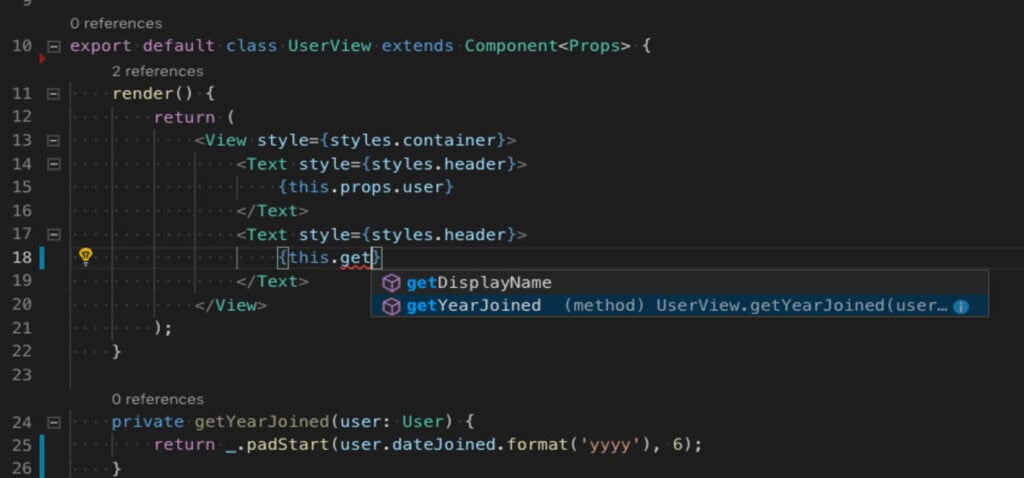Click the Component<Props> type on line 10
The image size is (1024, 478).
(x=544, y=47)
